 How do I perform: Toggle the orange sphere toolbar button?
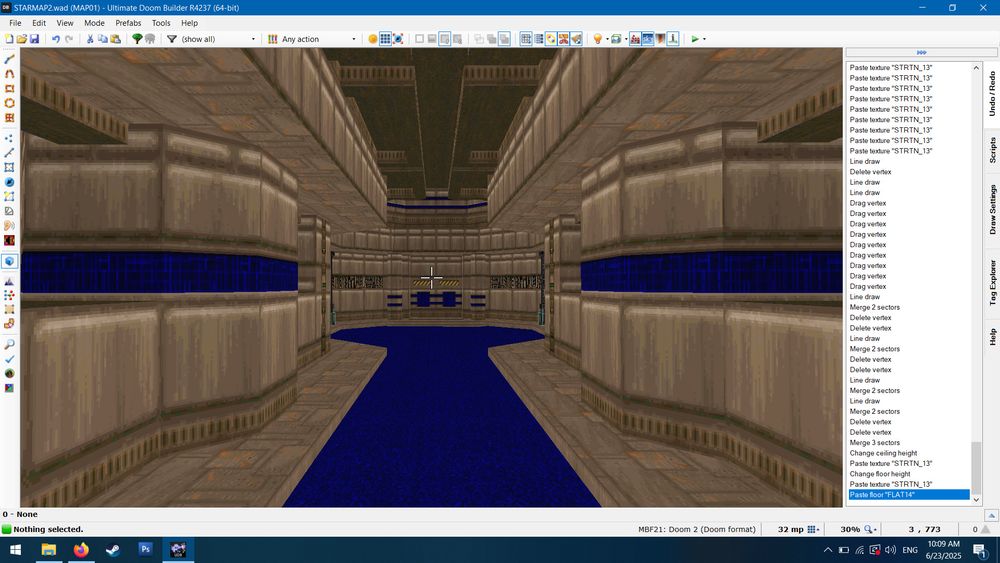point(373,39)
